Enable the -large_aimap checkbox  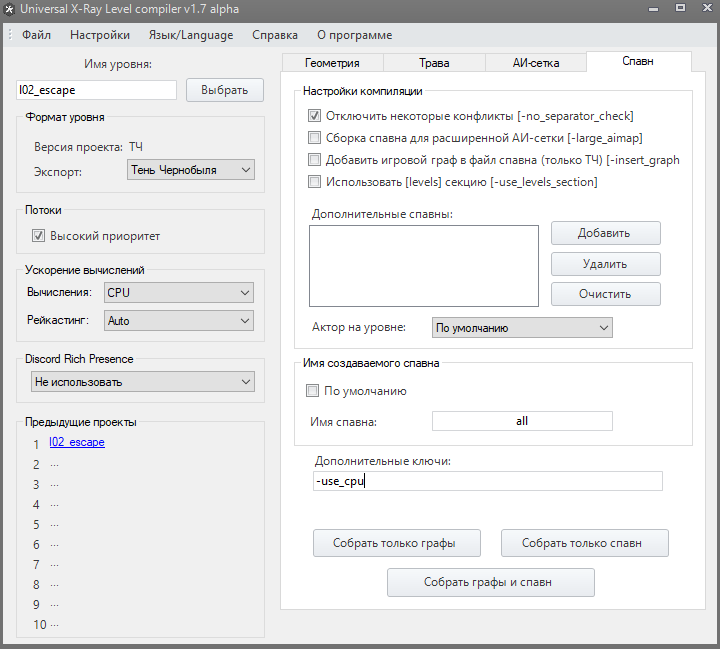314,137
